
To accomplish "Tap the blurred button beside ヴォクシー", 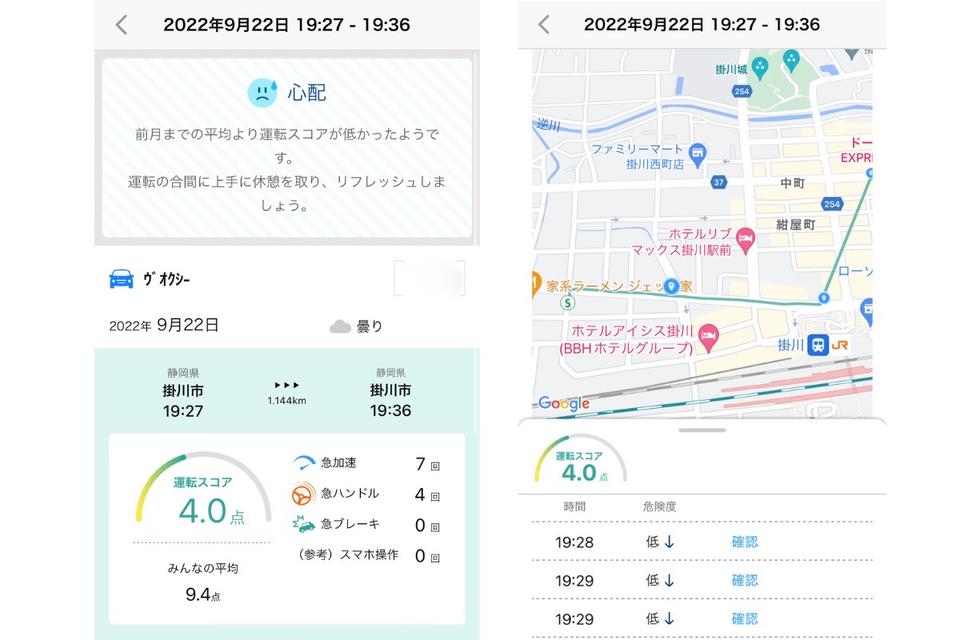I will click(x=429, y=278).
